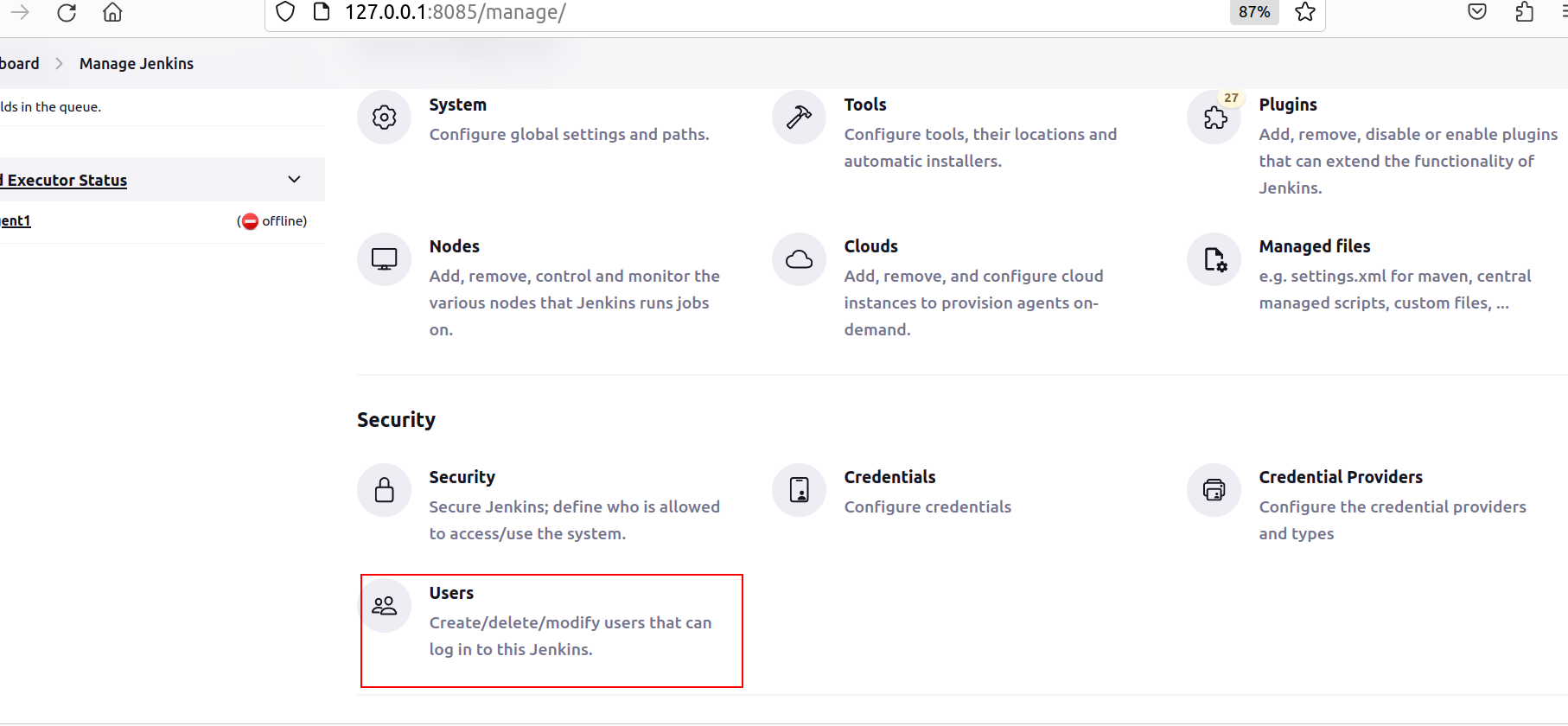The width and height of the screenshot is (1568, 726).
Task: Click the red offline status icon
Action: click(250, 221)
